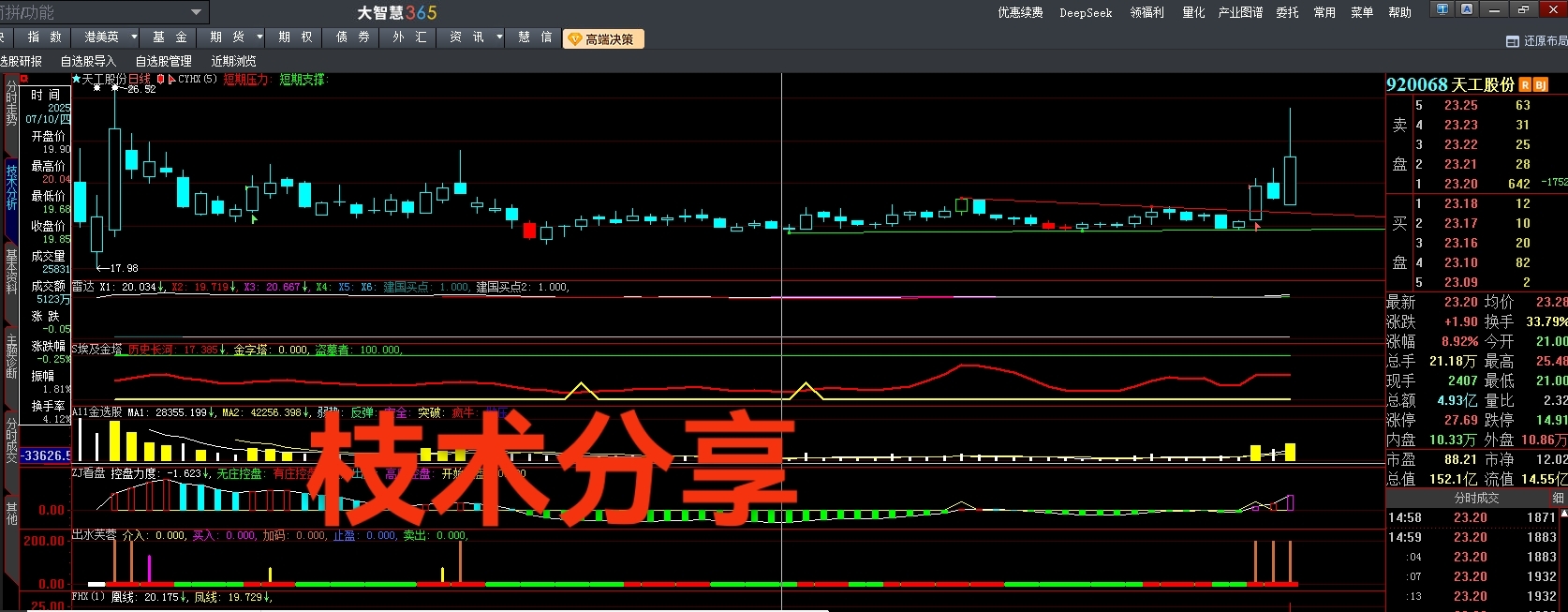Click the 自选股管理 link
The height and width of the screenshot is (612, 1568).
[x=163, y=61]
